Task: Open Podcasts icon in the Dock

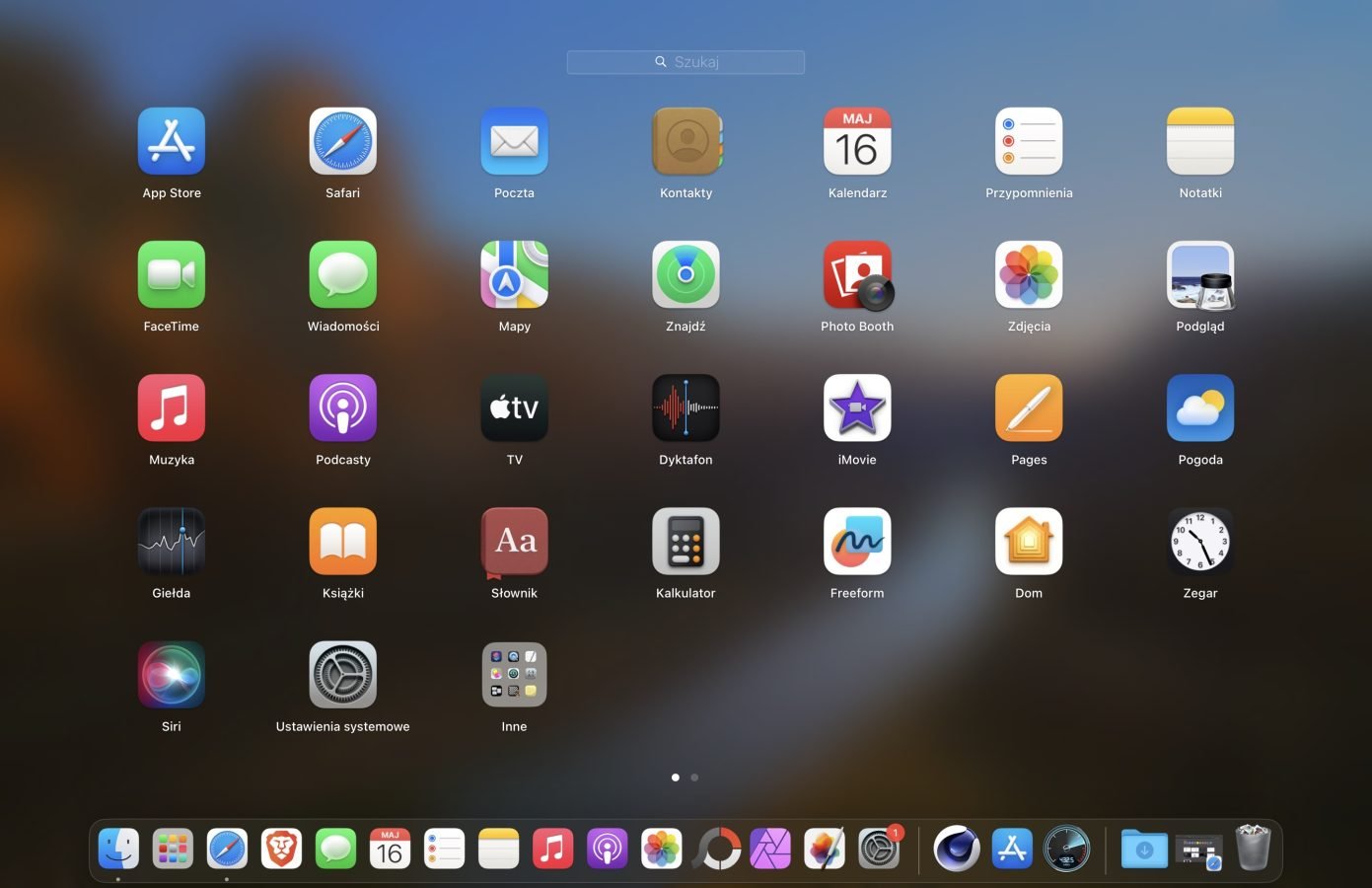Action: [x=607, y=849]
